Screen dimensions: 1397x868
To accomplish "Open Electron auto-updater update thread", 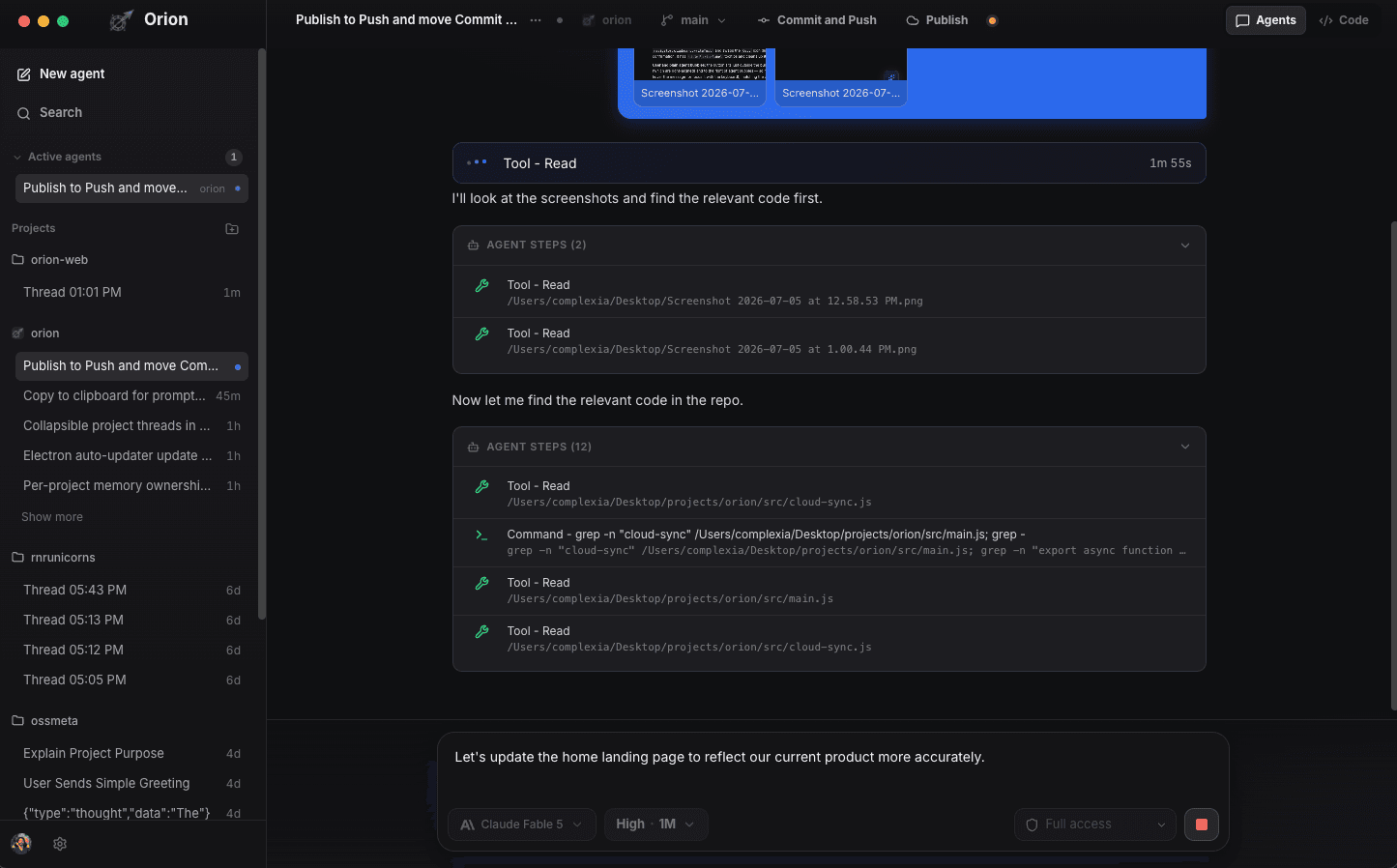I will pos(131,456).
